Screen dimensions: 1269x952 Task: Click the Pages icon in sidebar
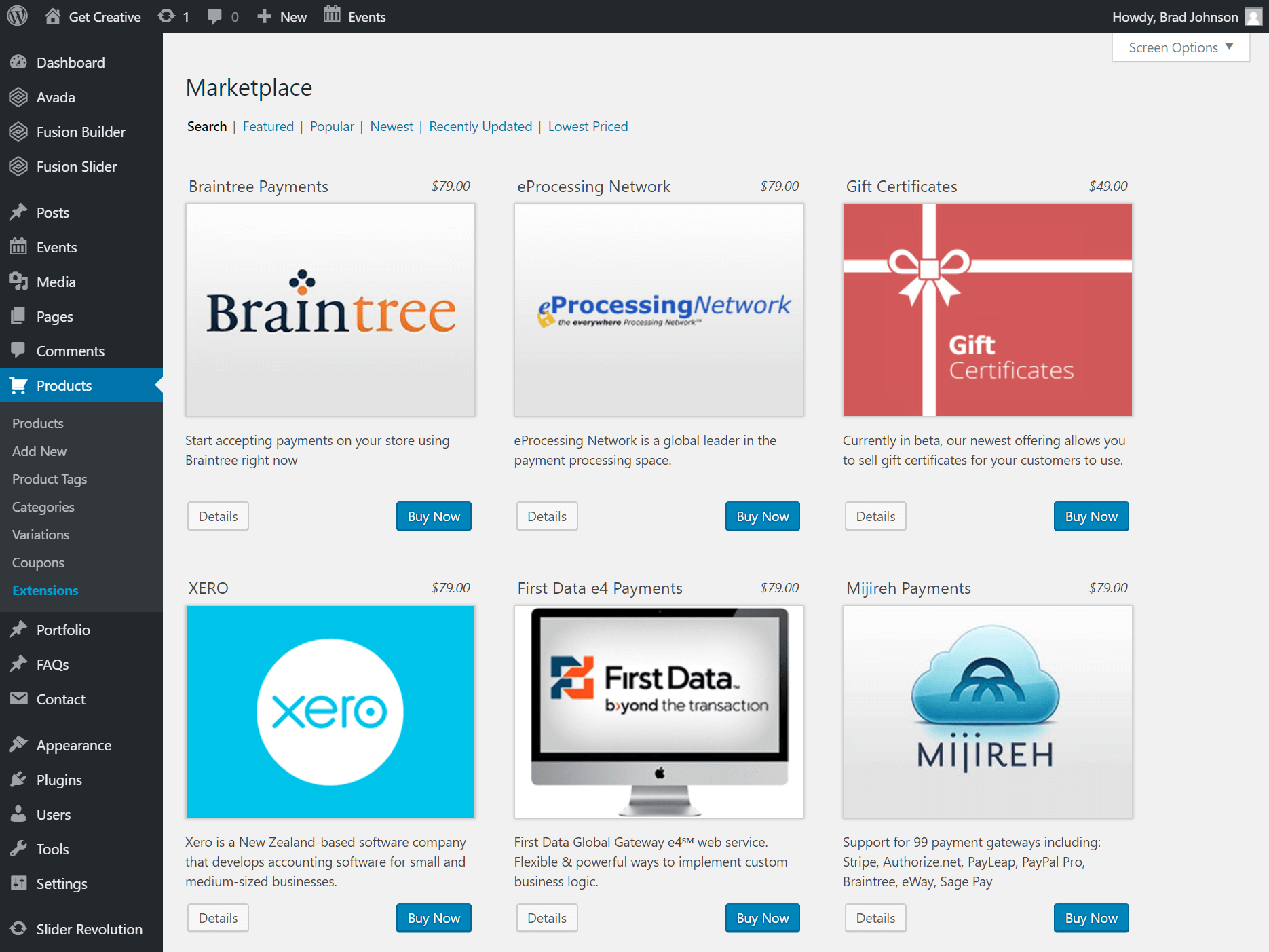18,316
